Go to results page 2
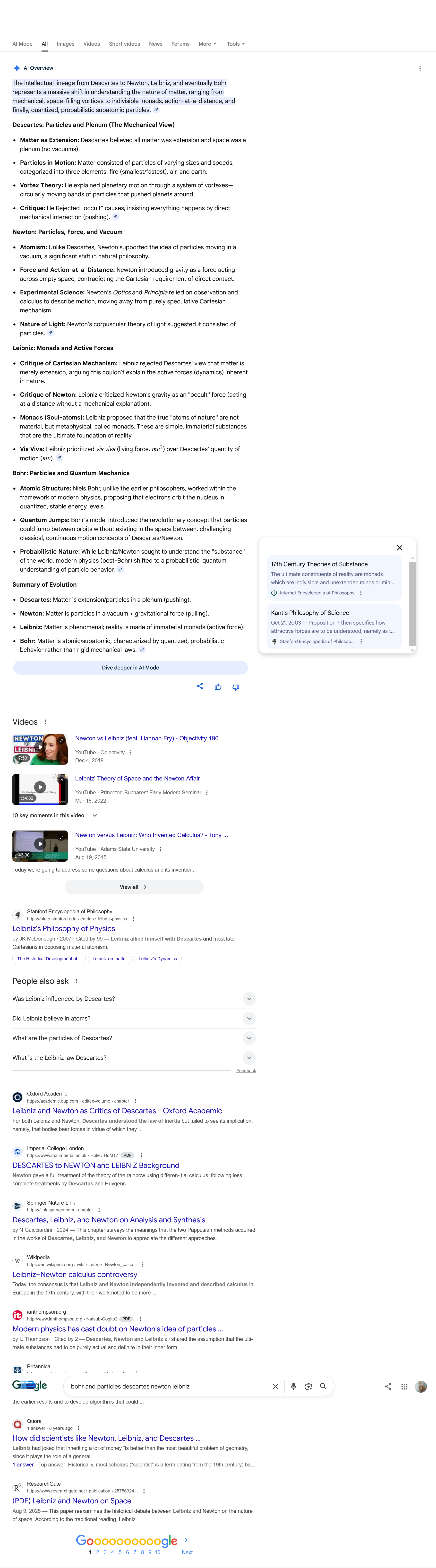 (x=97, y=1552)
